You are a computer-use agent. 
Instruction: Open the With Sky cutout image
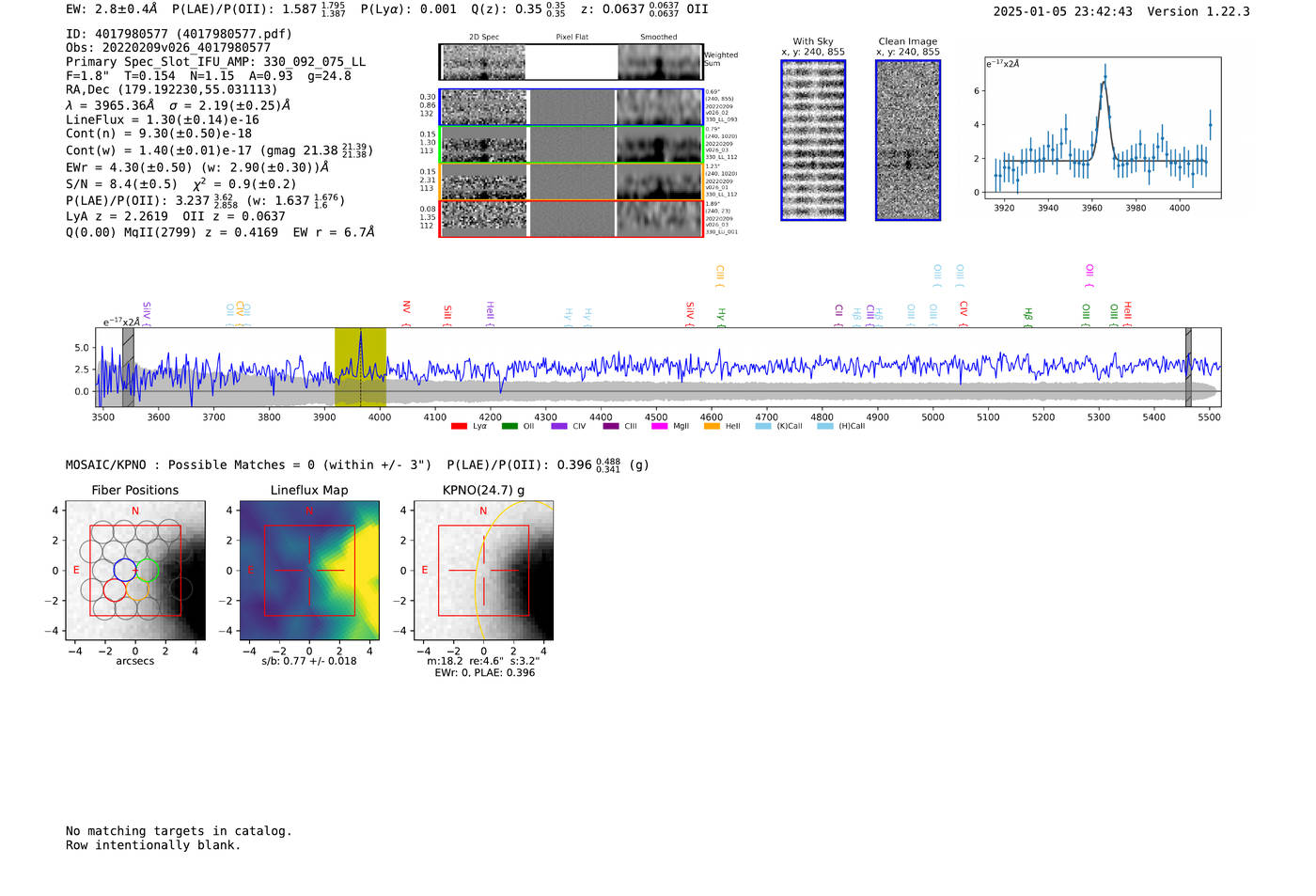(x=813, y=140)
